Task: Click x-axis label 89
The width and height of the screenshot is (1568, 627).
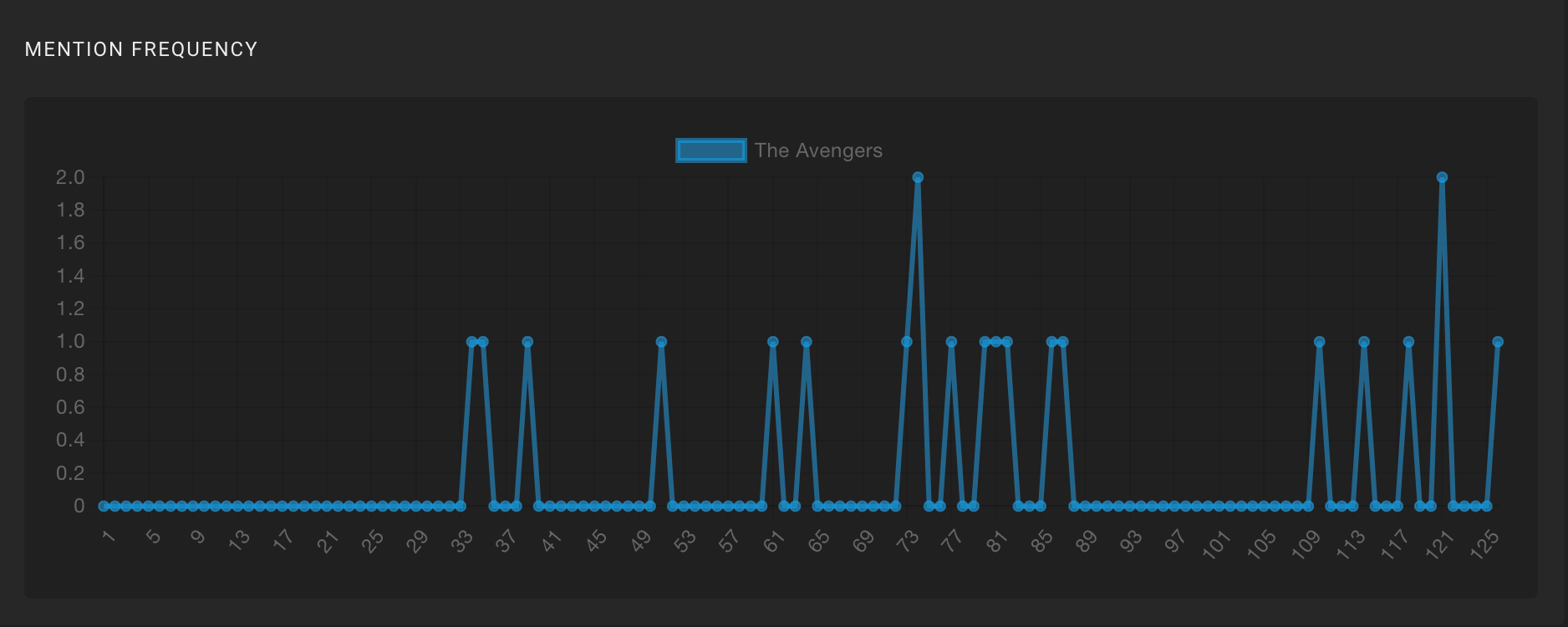Action: coord(1087,542)
